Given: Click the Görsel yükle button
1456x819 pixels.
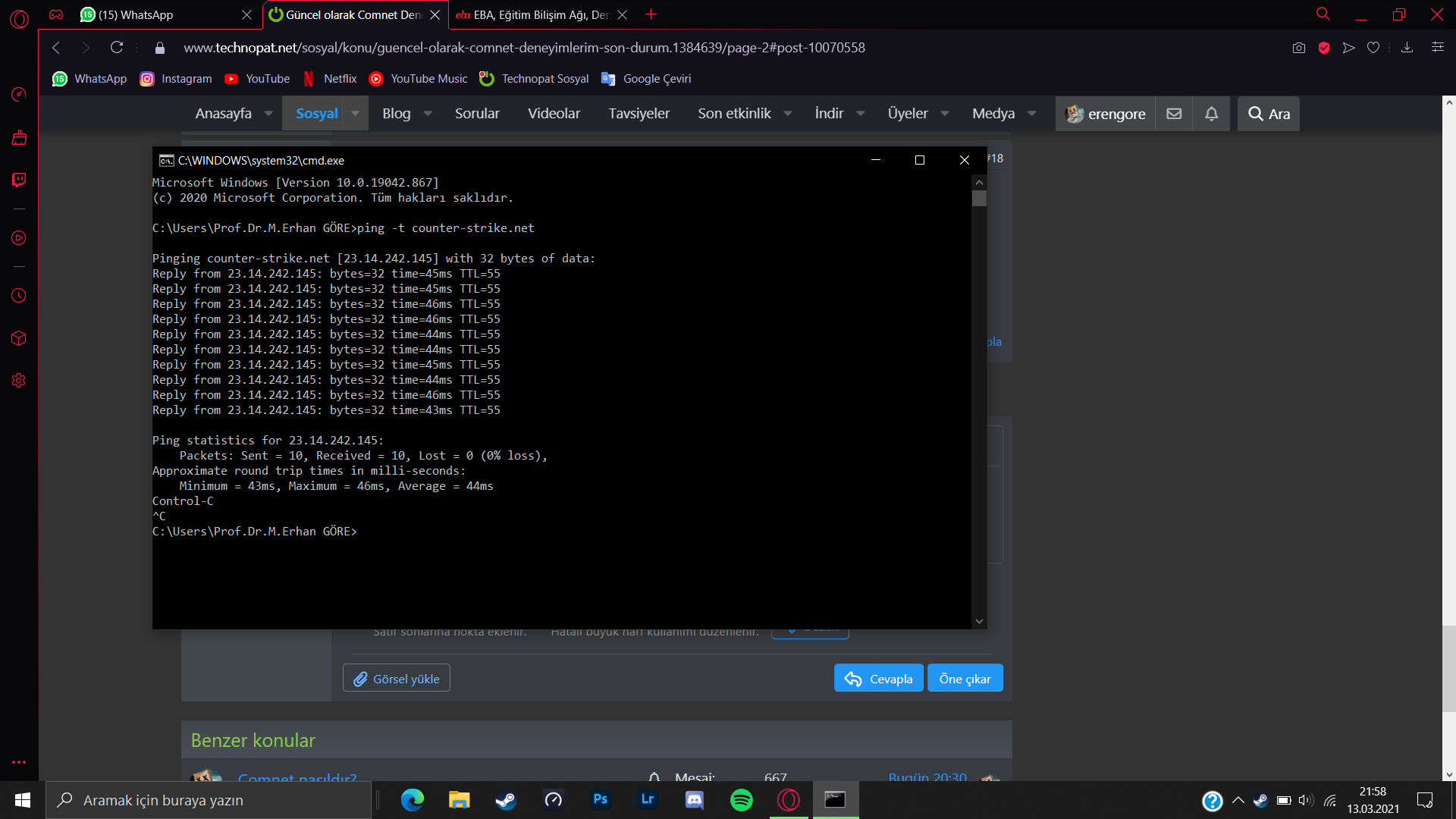Looking at the screenshot, I should pos(397,679).
